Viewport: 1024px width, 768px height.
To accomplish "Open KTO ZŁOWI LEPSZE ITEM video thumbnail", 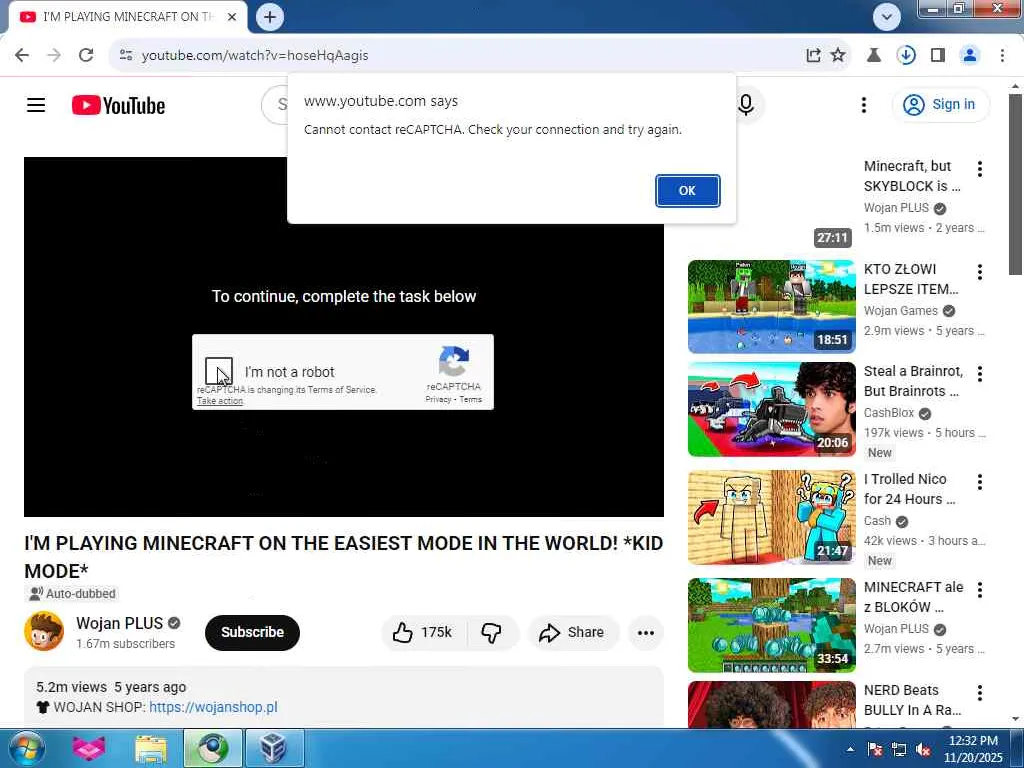I will [771, 306].
